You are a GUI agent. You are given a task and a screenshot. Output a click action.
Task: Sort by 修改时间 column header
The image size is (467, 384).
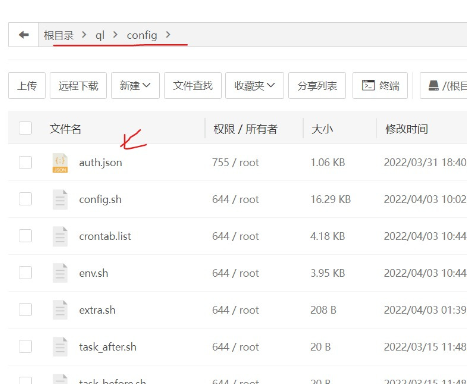pyautogui.click(x=407, y=129)
